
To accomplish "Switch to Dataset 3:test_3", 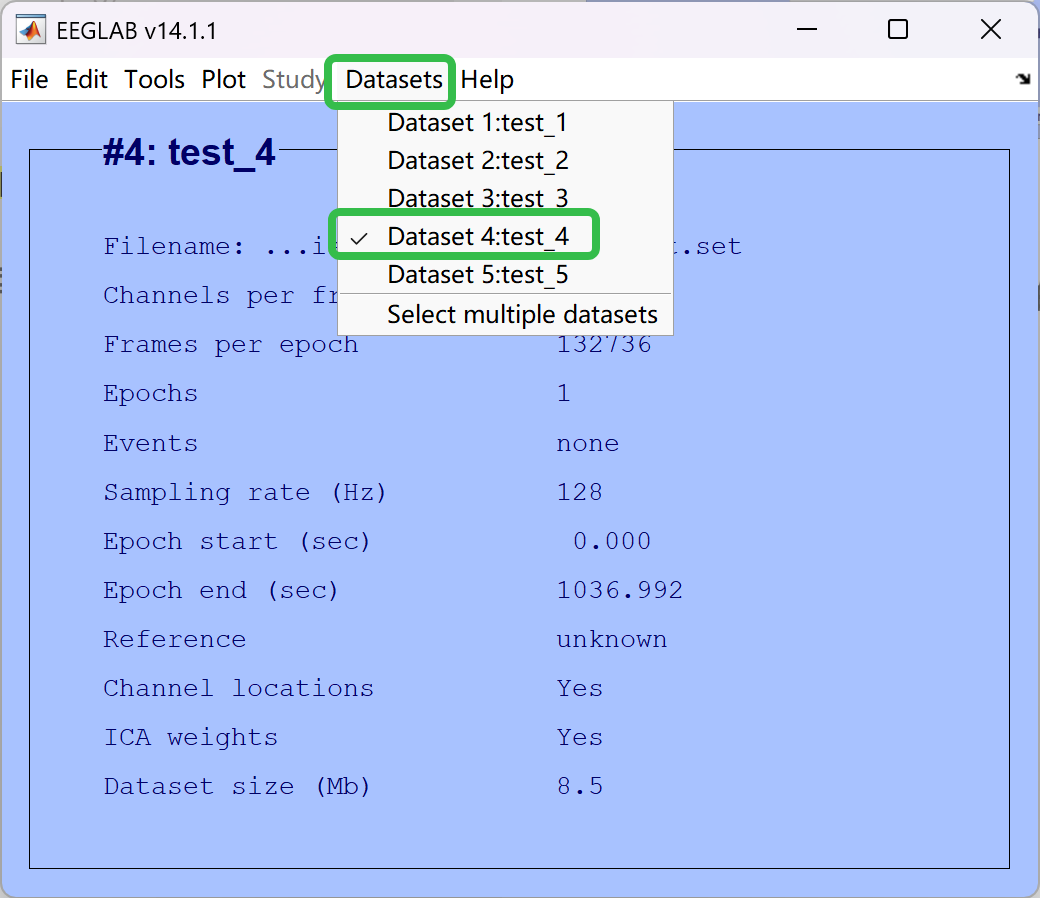I will point(505,198).
